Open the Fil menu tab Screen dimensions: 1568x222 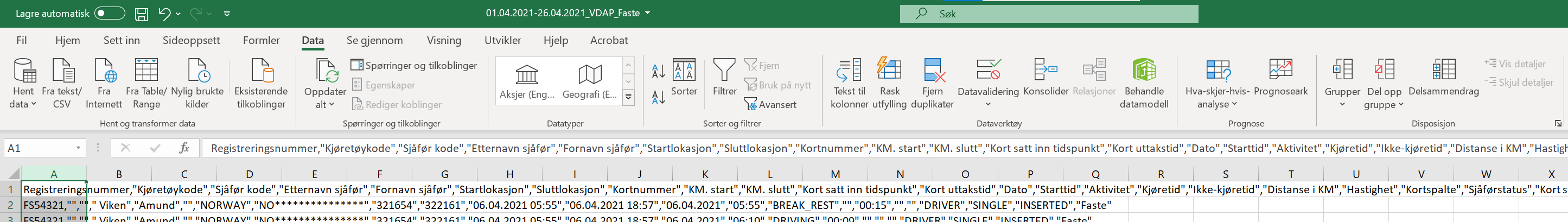tap(21, 40)
